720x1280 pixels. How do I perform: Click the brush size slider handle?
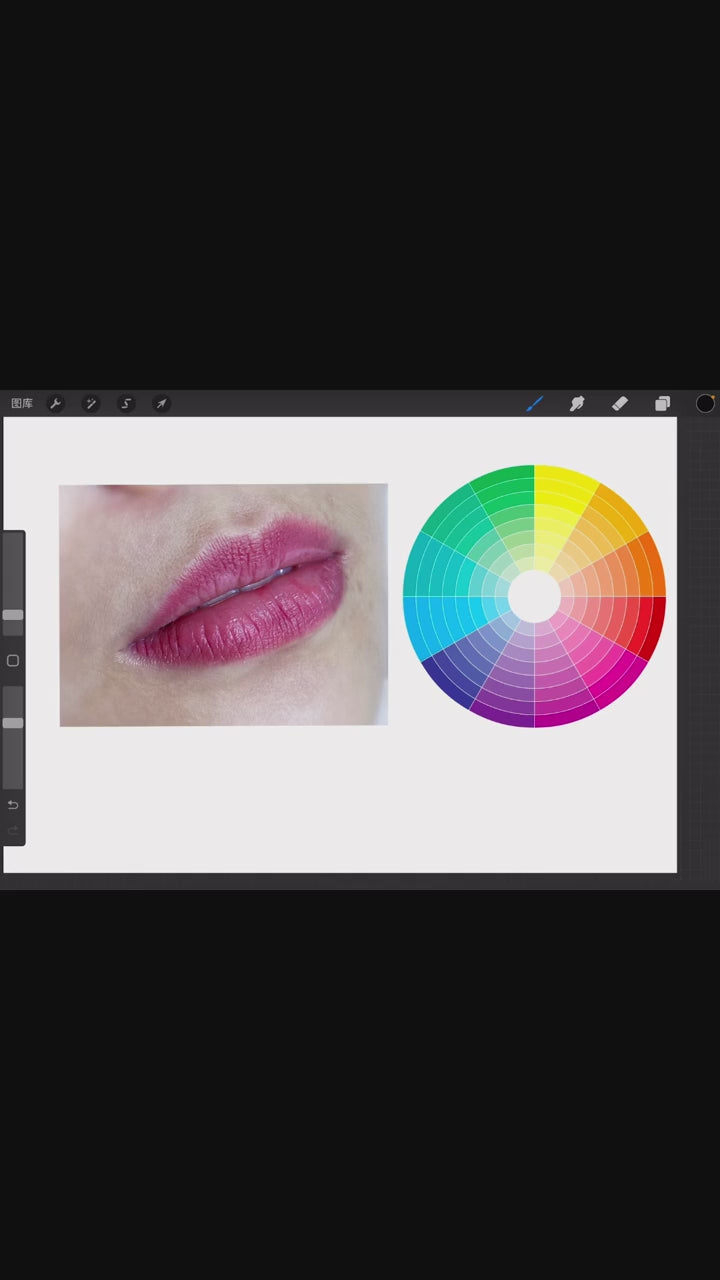[13, 615]
